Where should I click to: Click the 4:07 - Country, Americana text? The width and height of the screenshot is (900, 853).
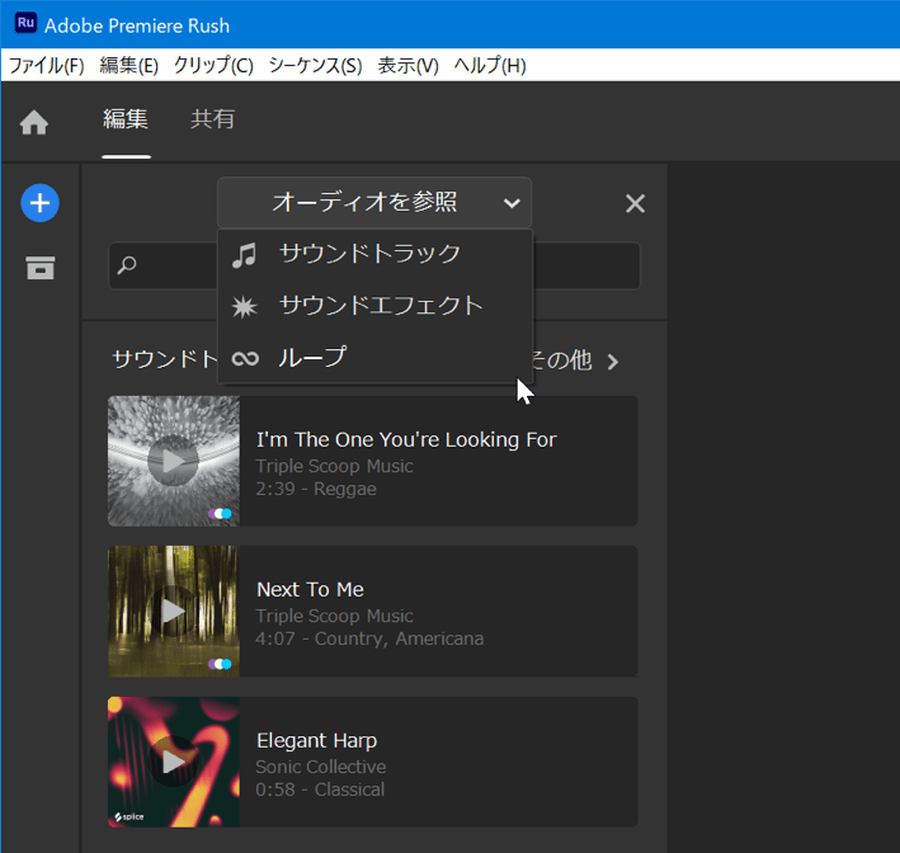click(x=370, y=639)
